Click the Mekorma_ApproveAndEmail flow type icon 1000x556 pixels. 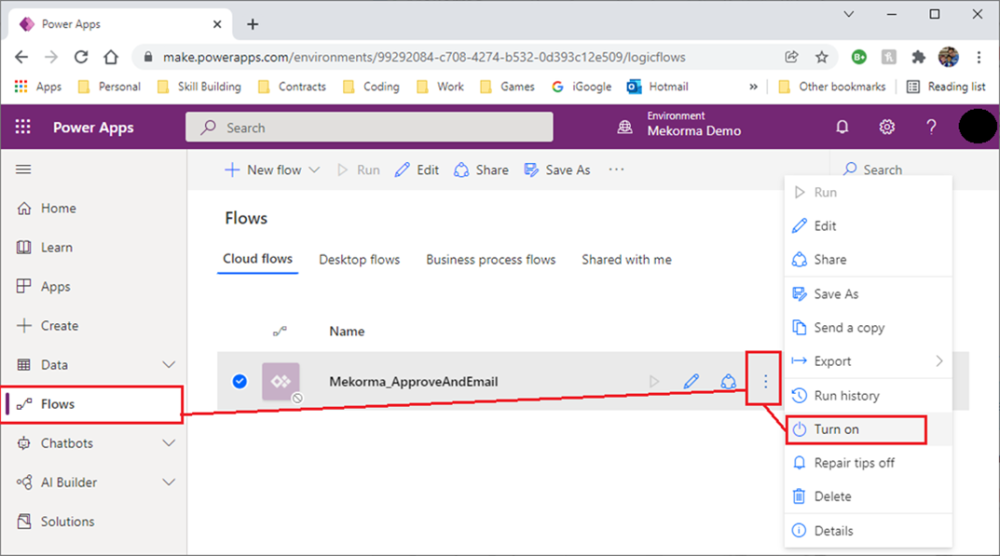coord(281,381)
